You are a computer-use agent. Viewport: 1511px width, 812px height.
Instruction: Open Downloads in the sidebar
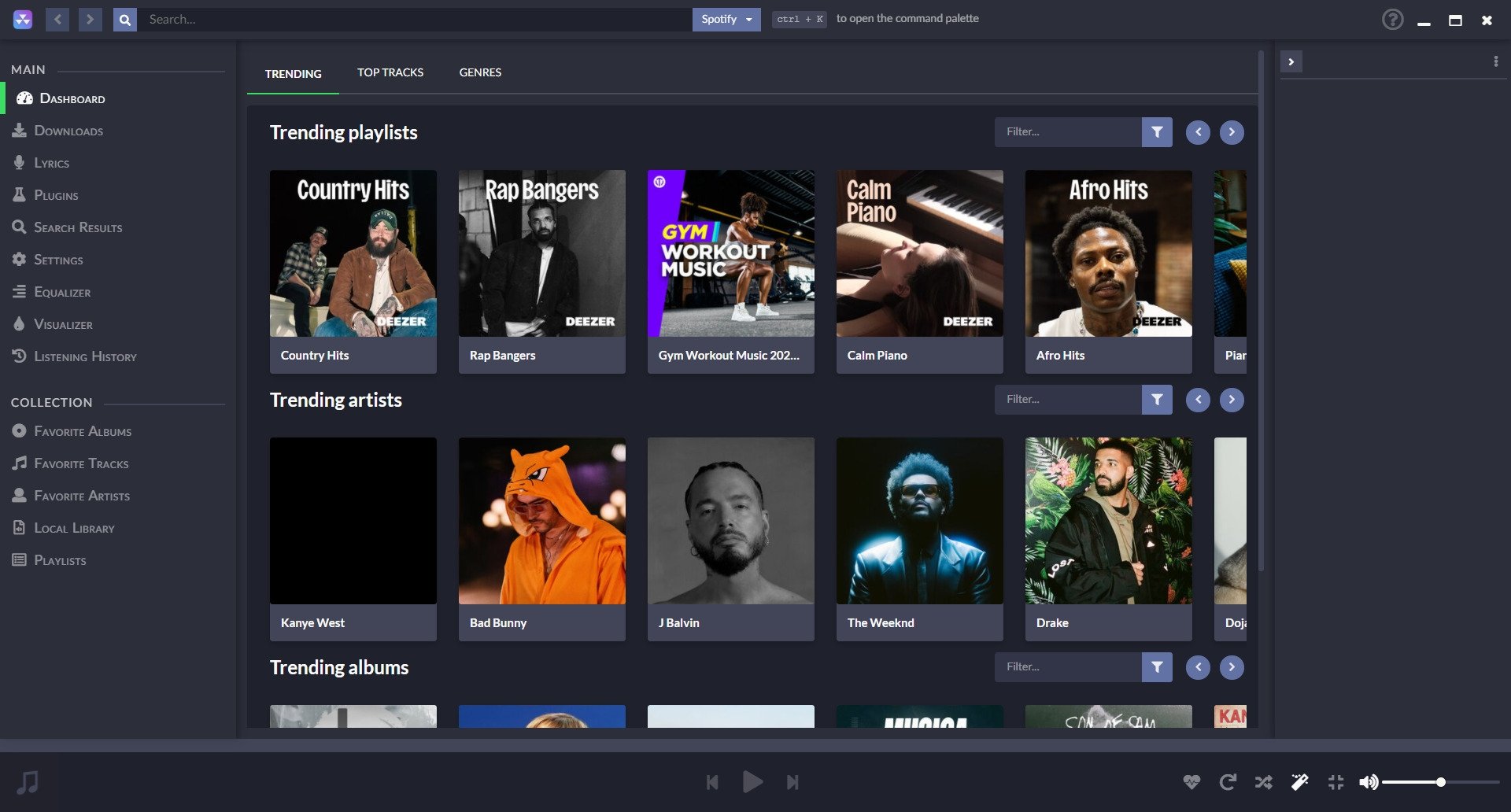coord(118,131)
